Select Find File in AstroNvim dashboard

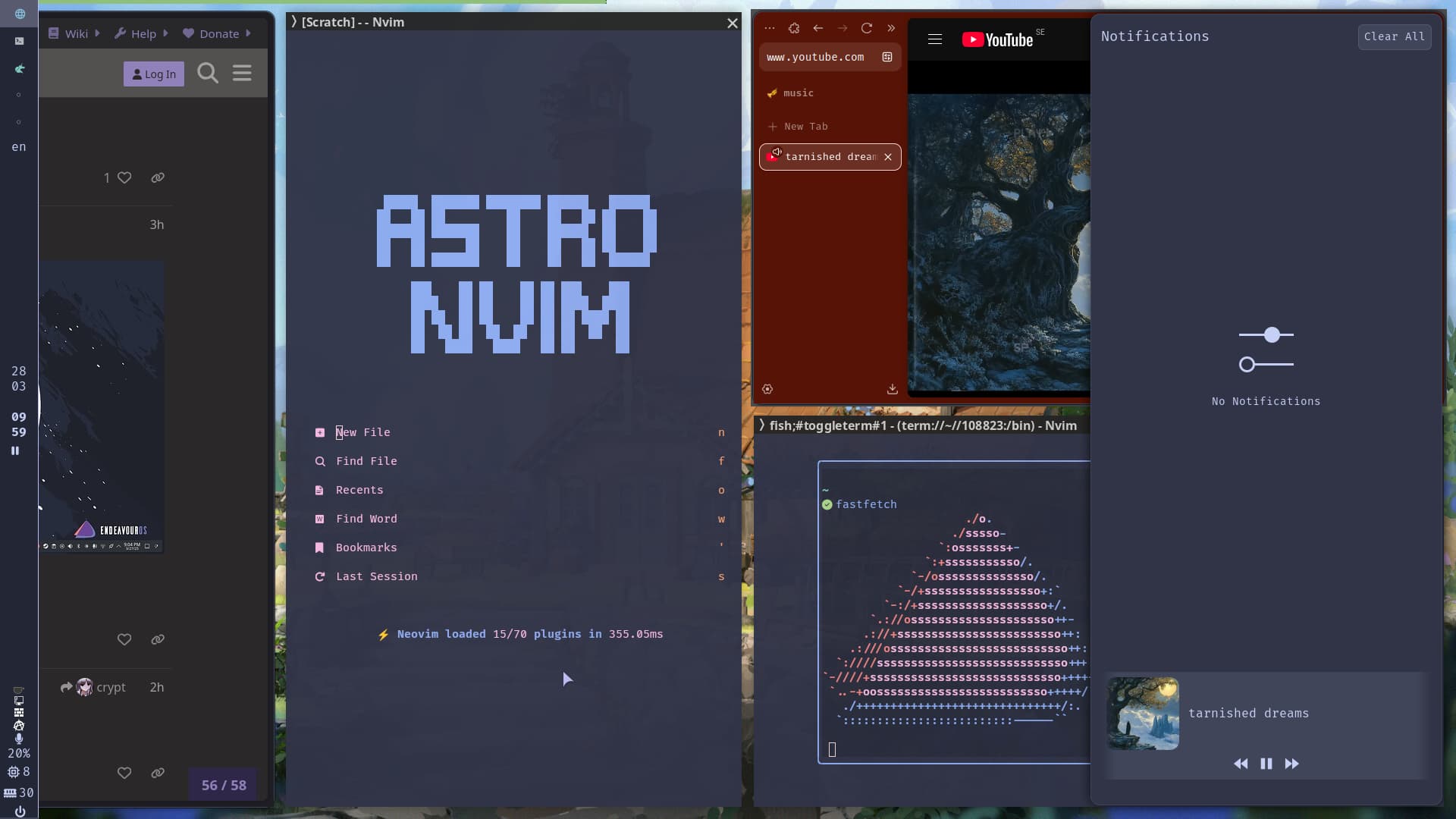tap(519, 461)
